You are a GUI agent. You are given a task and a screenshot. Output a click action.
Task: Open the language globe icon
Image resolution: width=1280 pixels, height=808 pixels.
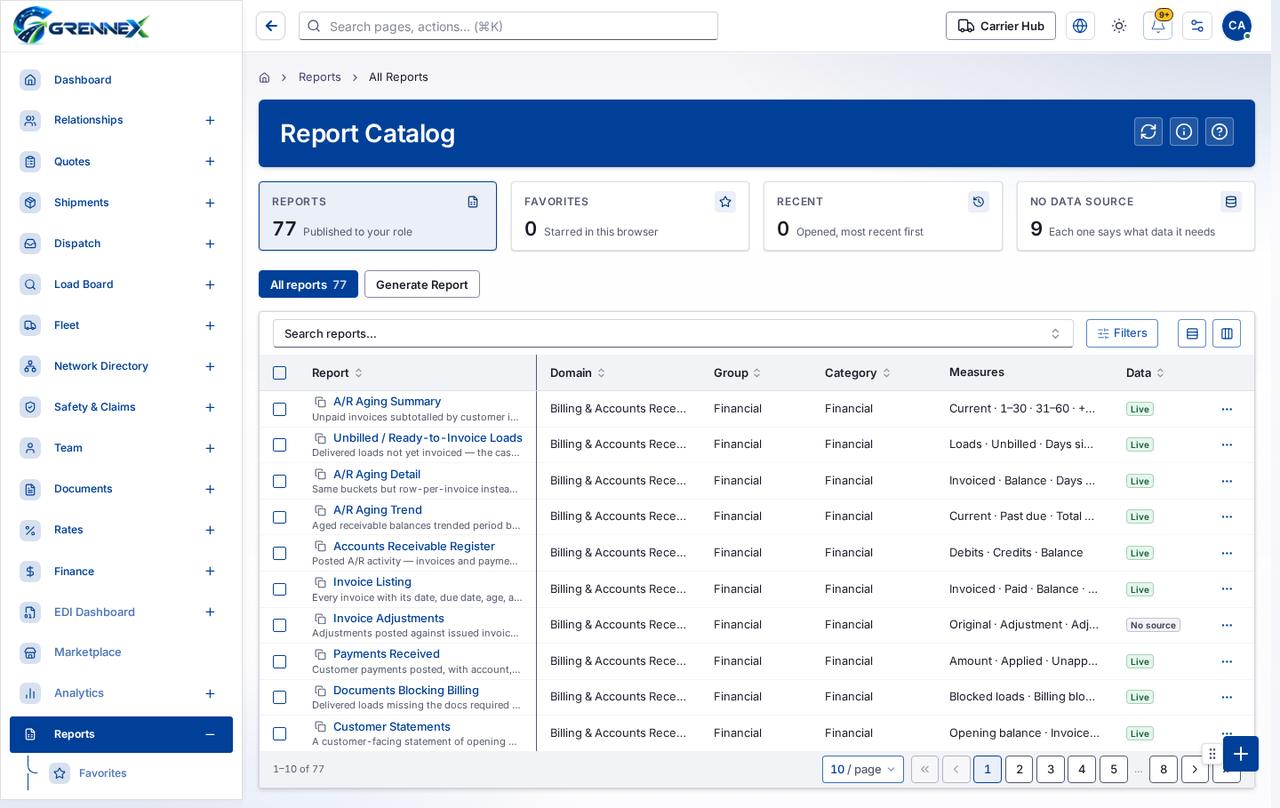pyautogui.click(x=1080, y=26)
